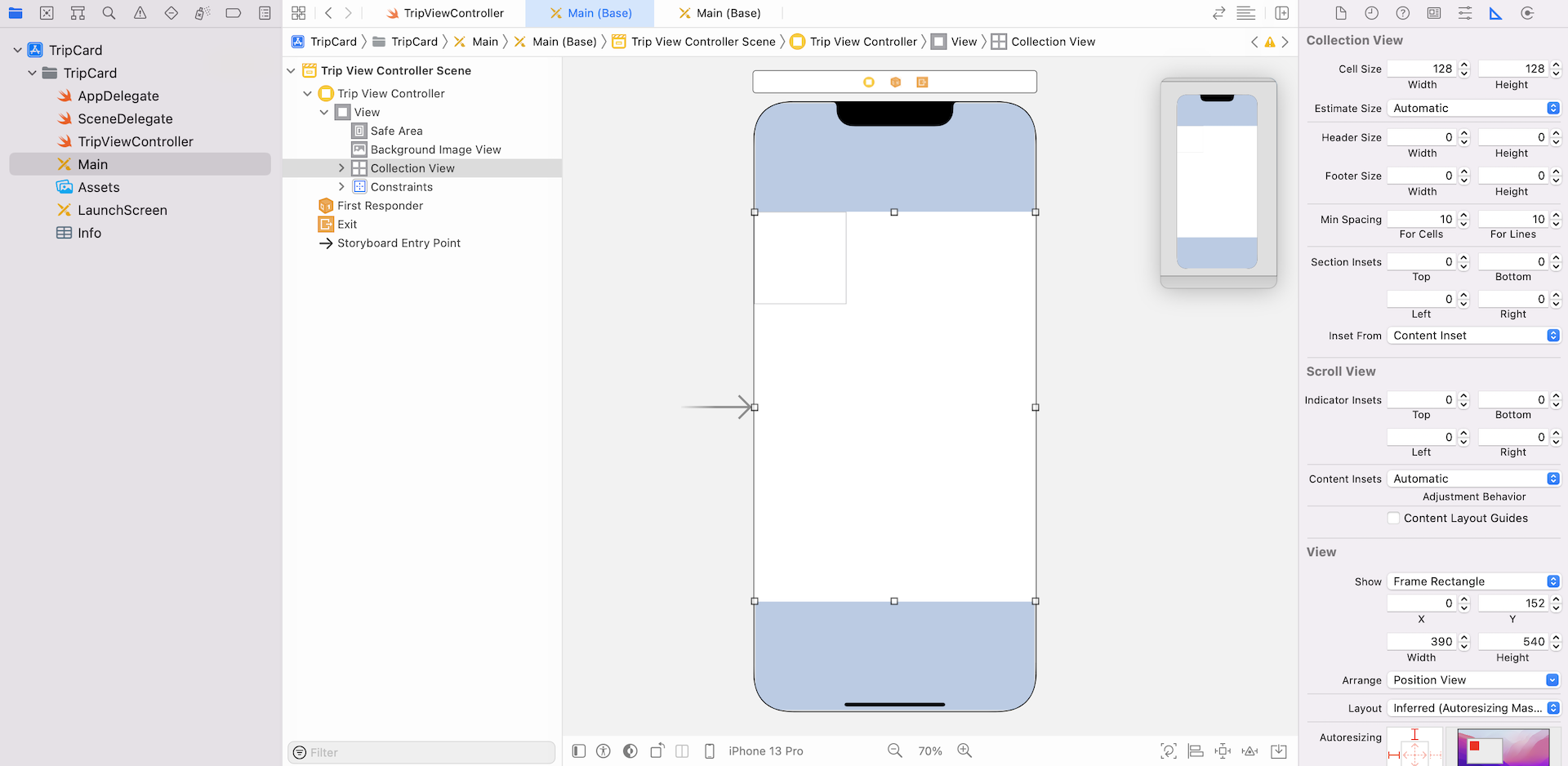Open the Attributes inspector icon
This screenshot has width=1568, height=766.
tap(1465, 13)
